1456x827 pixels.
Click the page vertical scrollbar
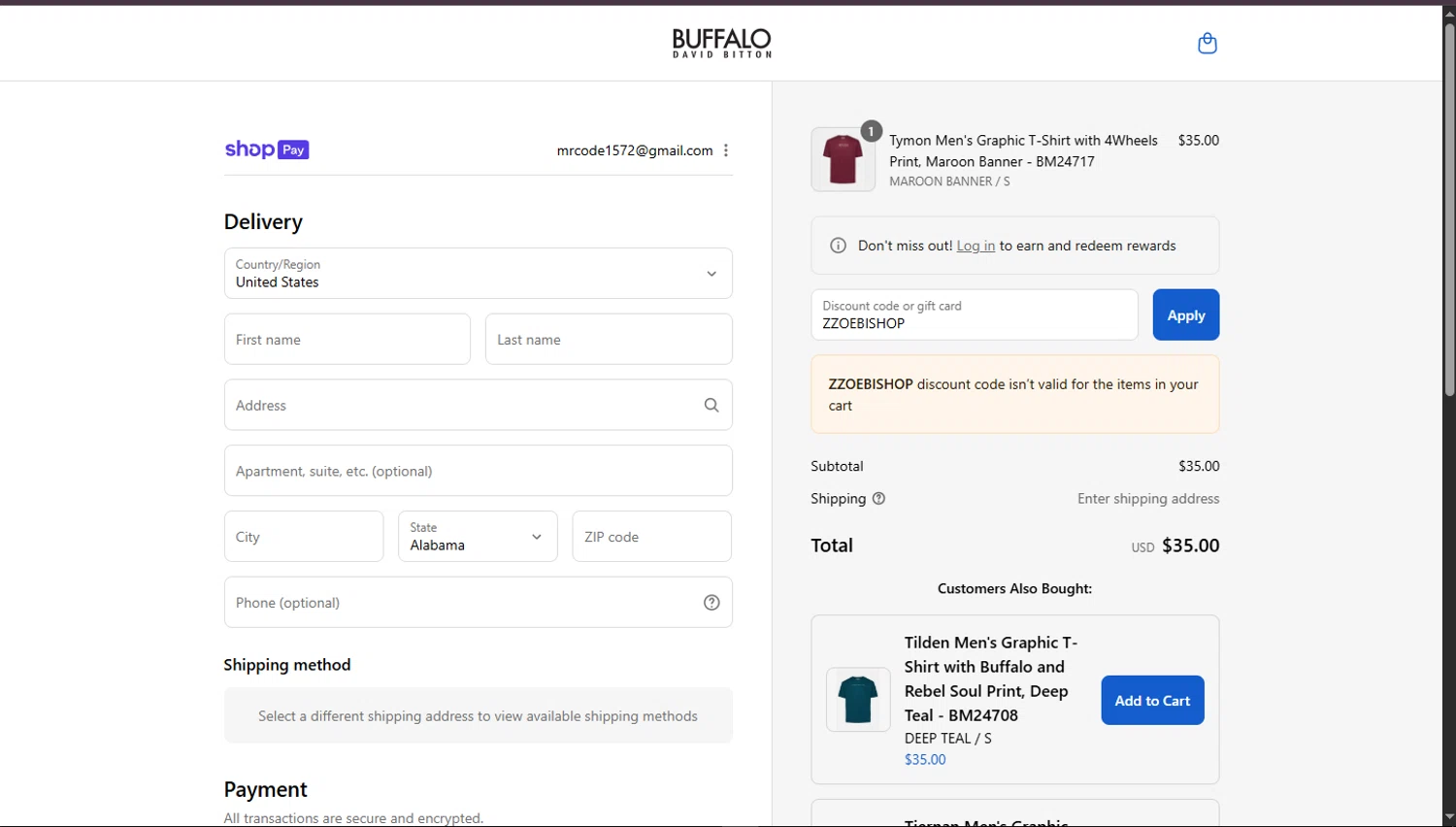[x=1449, y=209]
